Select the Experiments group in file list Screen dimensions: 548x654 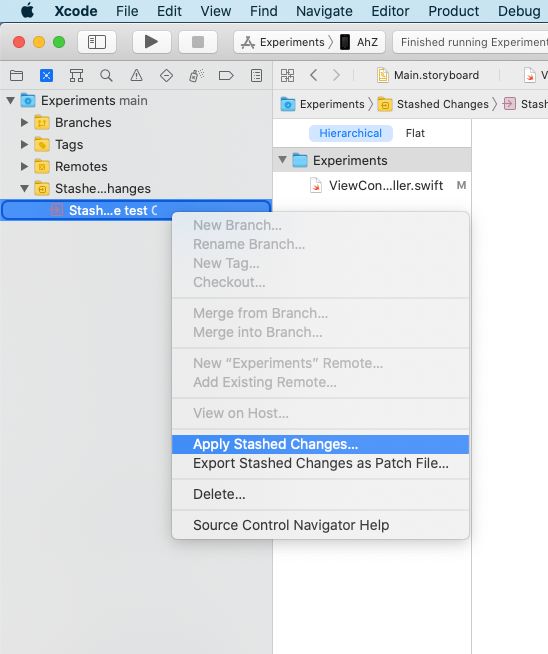(x=372, y=160)
